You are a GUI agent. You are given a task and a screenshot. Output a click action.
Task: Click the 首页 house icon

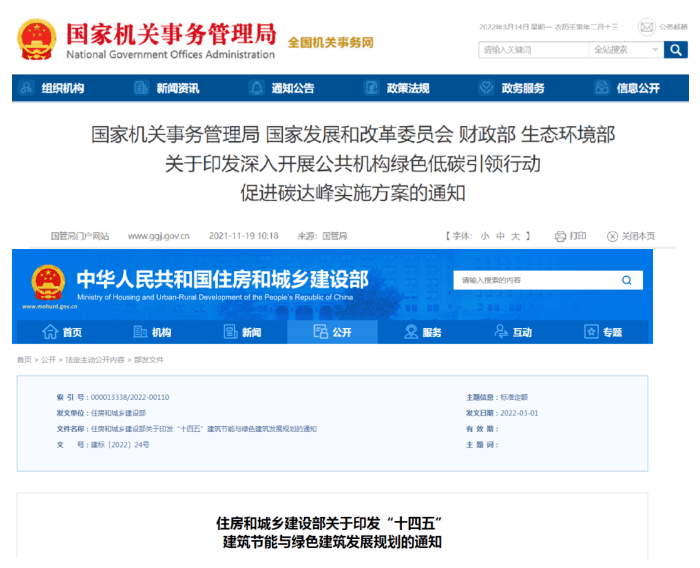tap(50, 332)
